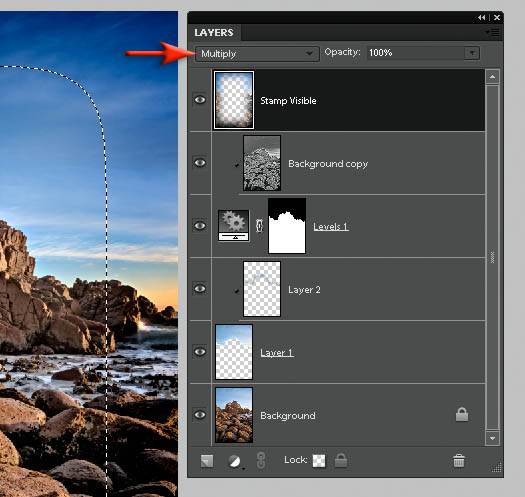Open the adjustment layer creation icon

235,461
